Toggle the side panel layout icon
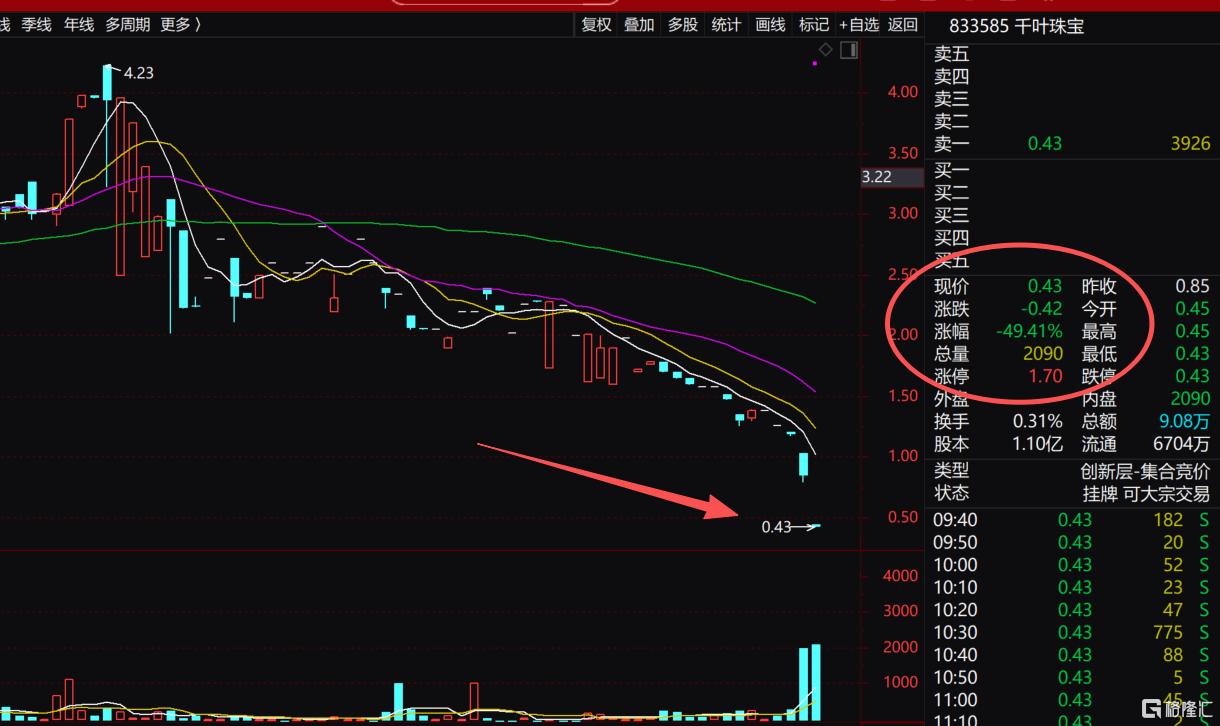Viewport: 1220px width, 726px height. 849,49
